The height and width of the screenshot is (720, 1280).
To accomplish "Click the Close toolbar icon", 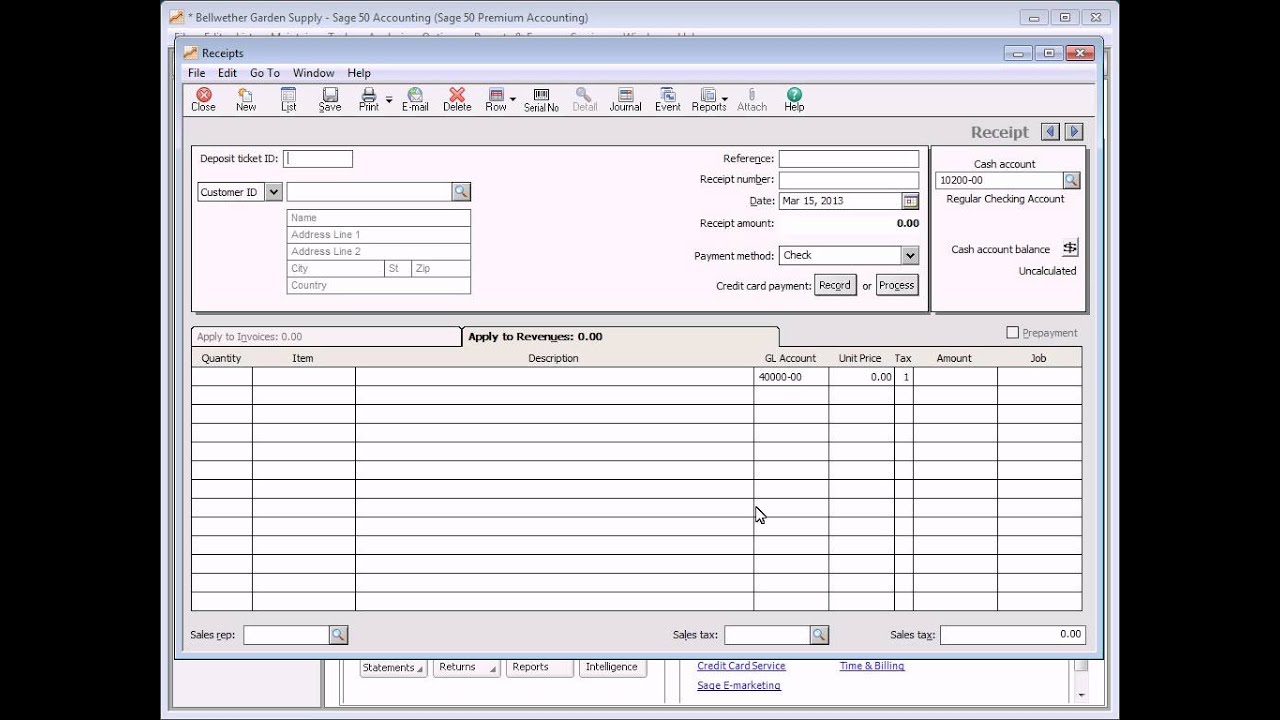I will point(203,99).
